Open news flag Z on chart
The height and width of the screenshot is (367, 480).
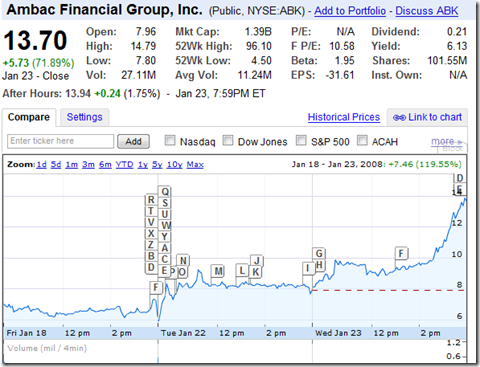point(151,245)
